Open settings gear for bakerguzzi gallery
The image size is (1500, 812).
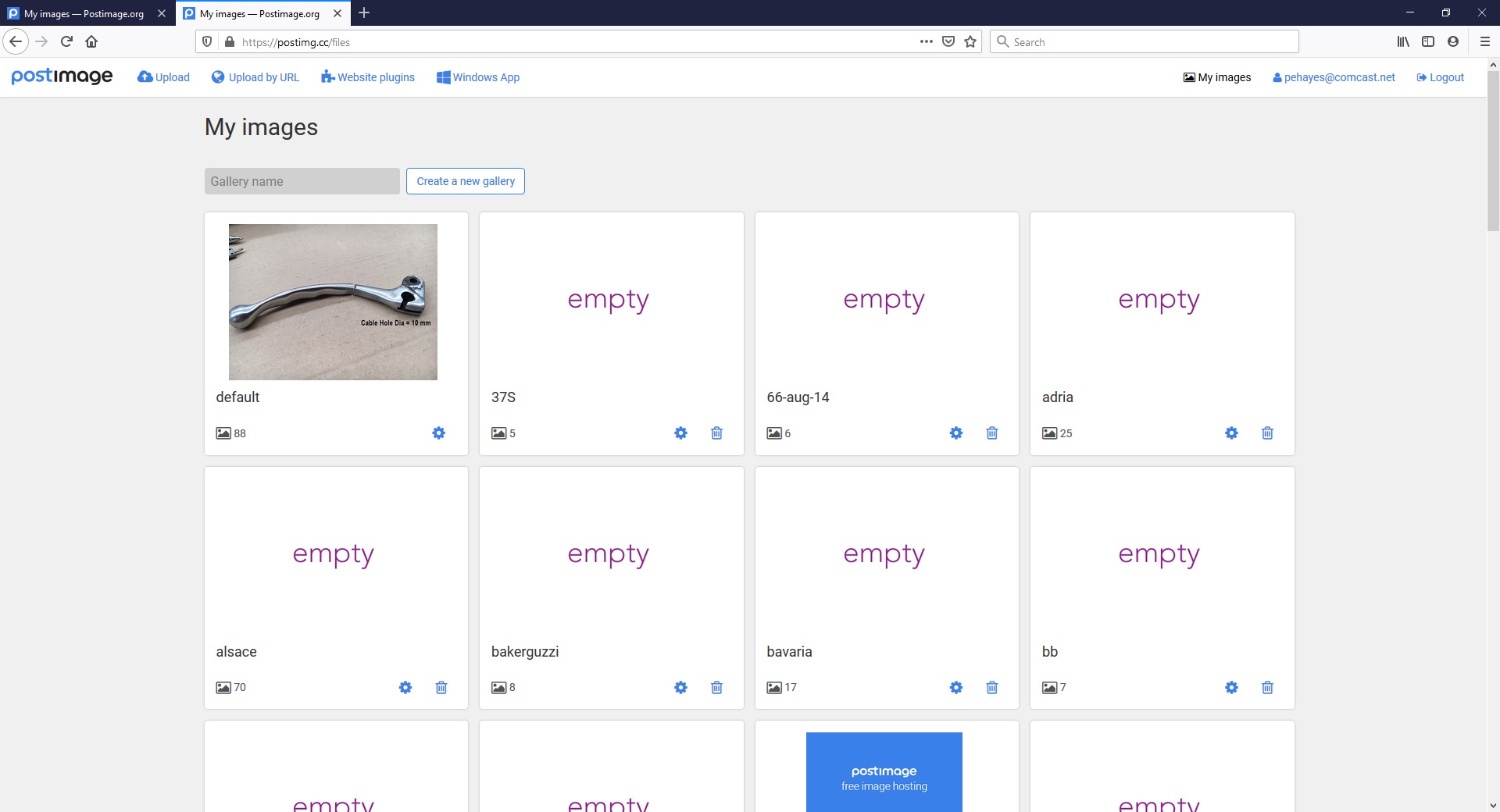[x=681, y=687]
